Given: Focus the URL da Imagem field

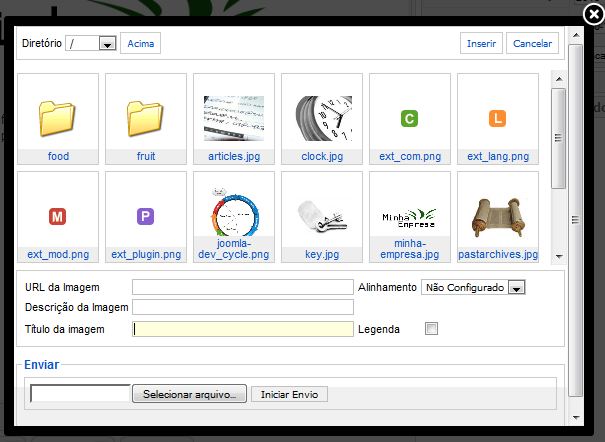Looking at the screenshot, I should tap(243, 287).
